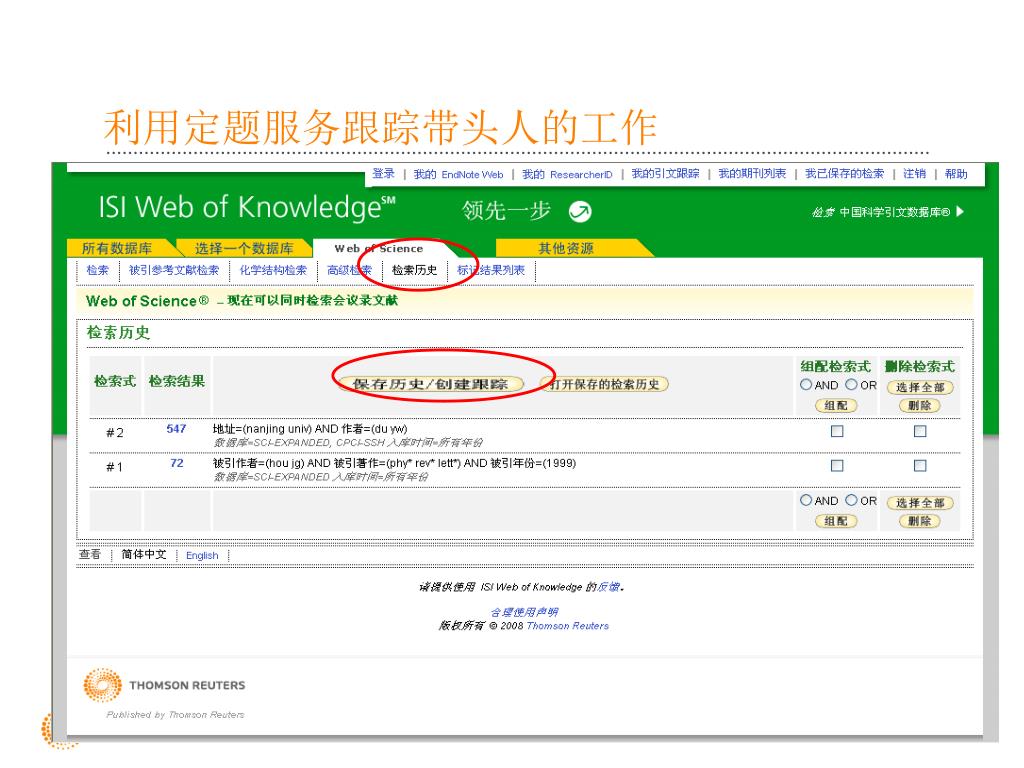Click the 注销 link
This screenshot has height=768, width=1024.
tap(914, 174)
